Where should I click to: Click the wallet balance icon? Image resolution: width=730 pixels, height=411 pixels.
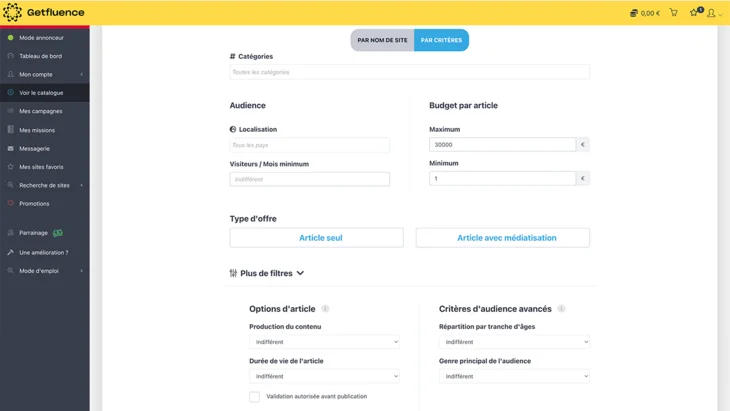[x=634, y=13]
